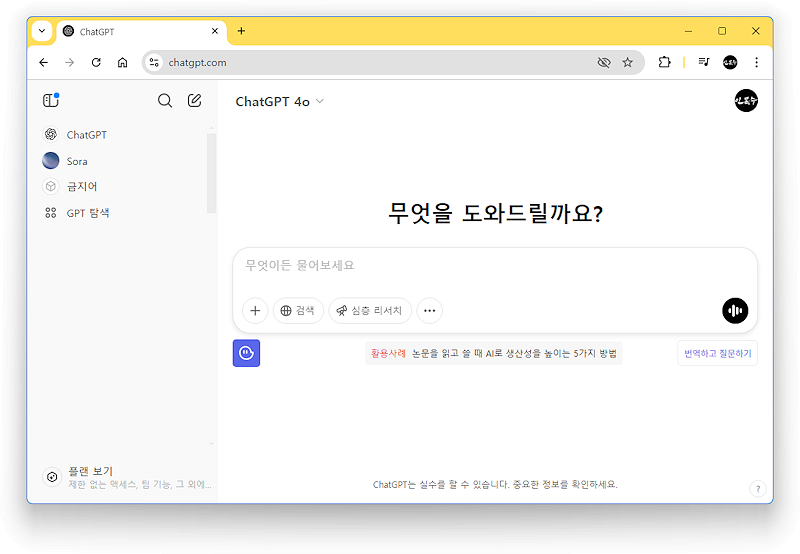
Task: Select the ChatGPT browser tab
Action: [142, 32]
